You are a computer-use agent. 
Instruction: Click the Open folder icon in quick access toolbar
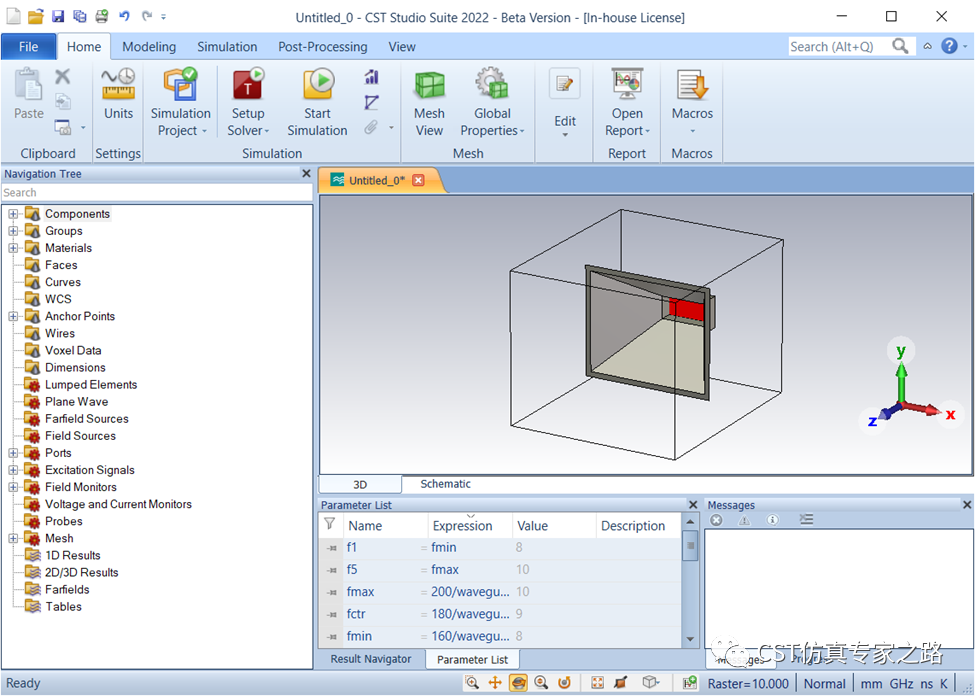(x=35, y=16)
